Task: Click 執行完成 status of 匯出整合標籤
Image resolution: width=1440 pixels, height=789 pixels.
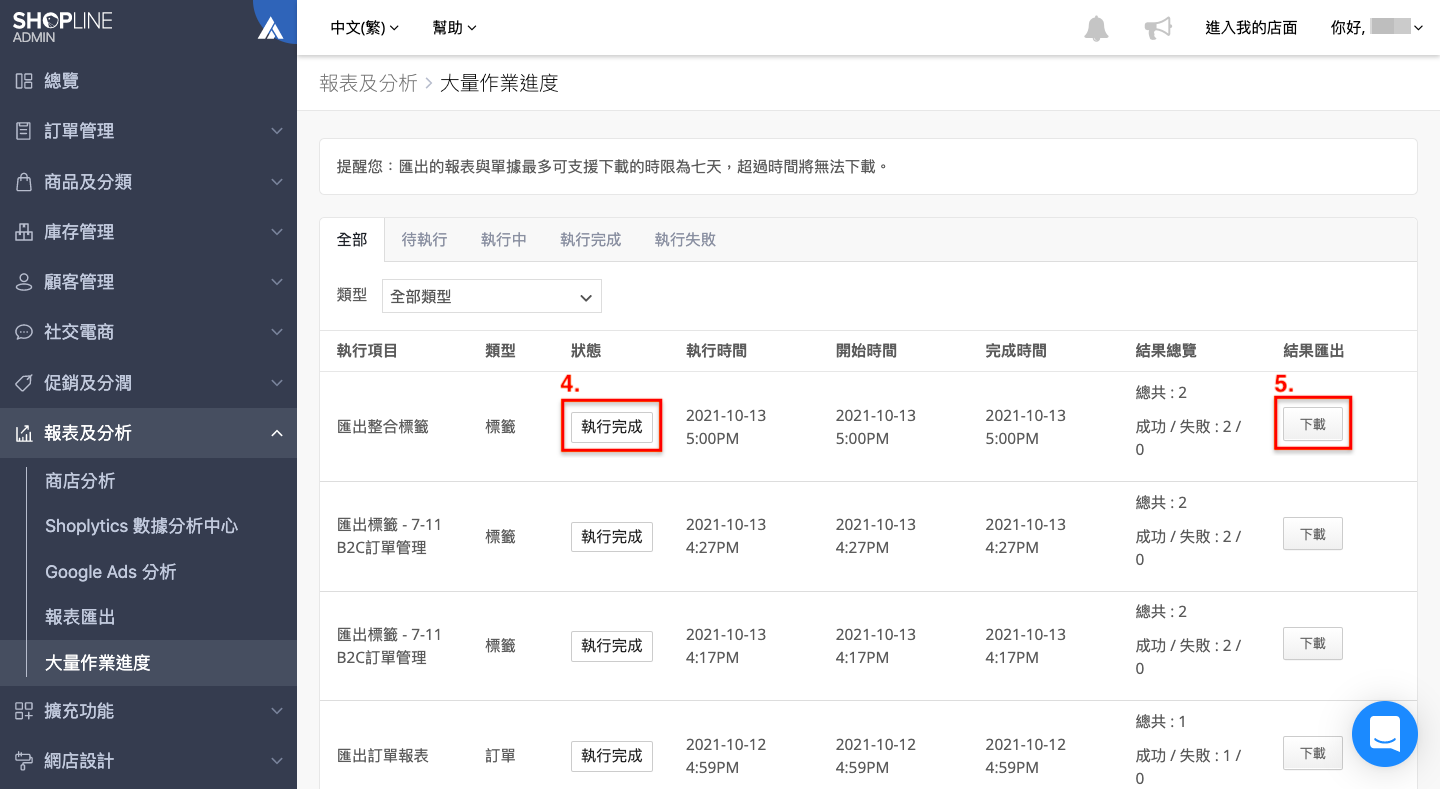Action: (612, 427)
